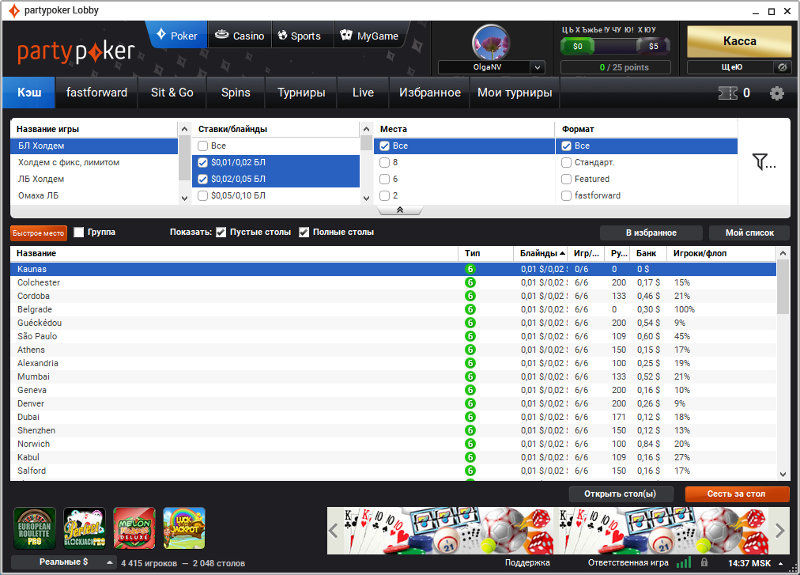This screenshot has height=575, width=800.
Task: Toggle the Все stakes checkbox
Action: tap(203, 146)
